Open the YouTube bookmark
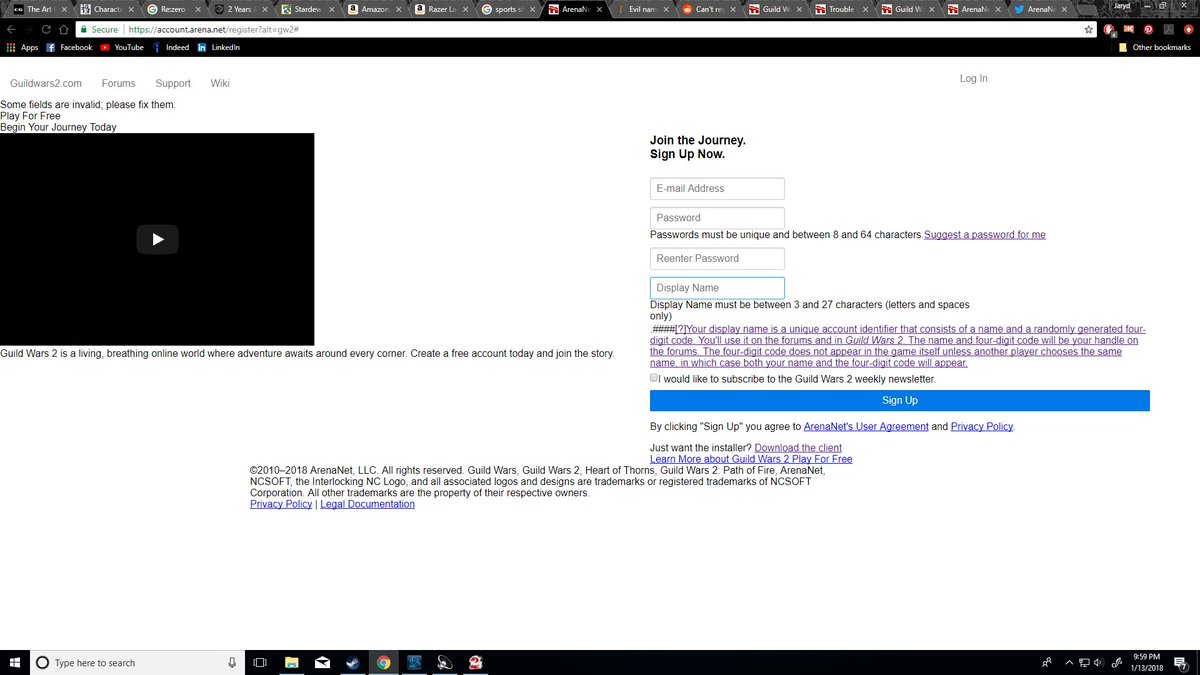 (122, 47)
